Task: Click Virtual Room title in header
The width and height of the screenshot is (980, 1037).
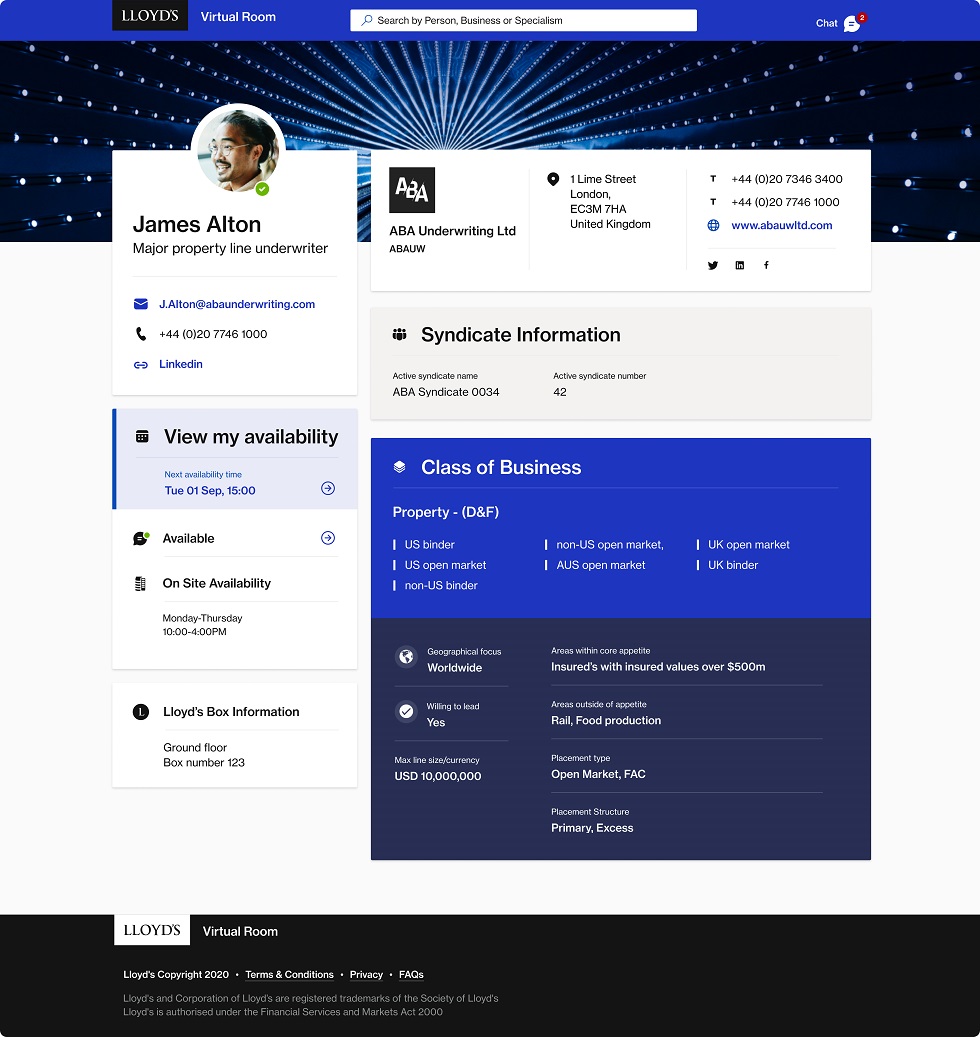Action: click(238, 17)
